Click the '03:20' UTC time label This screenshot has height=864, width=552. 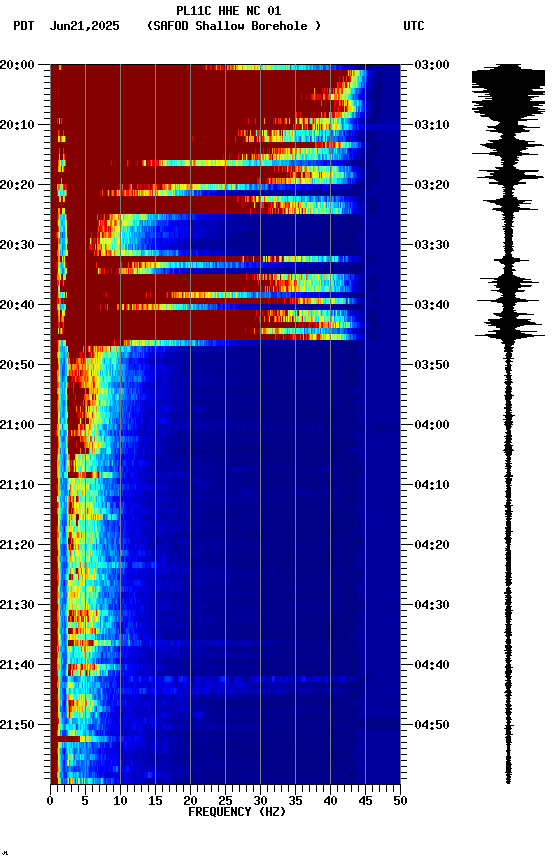[432, 185]
